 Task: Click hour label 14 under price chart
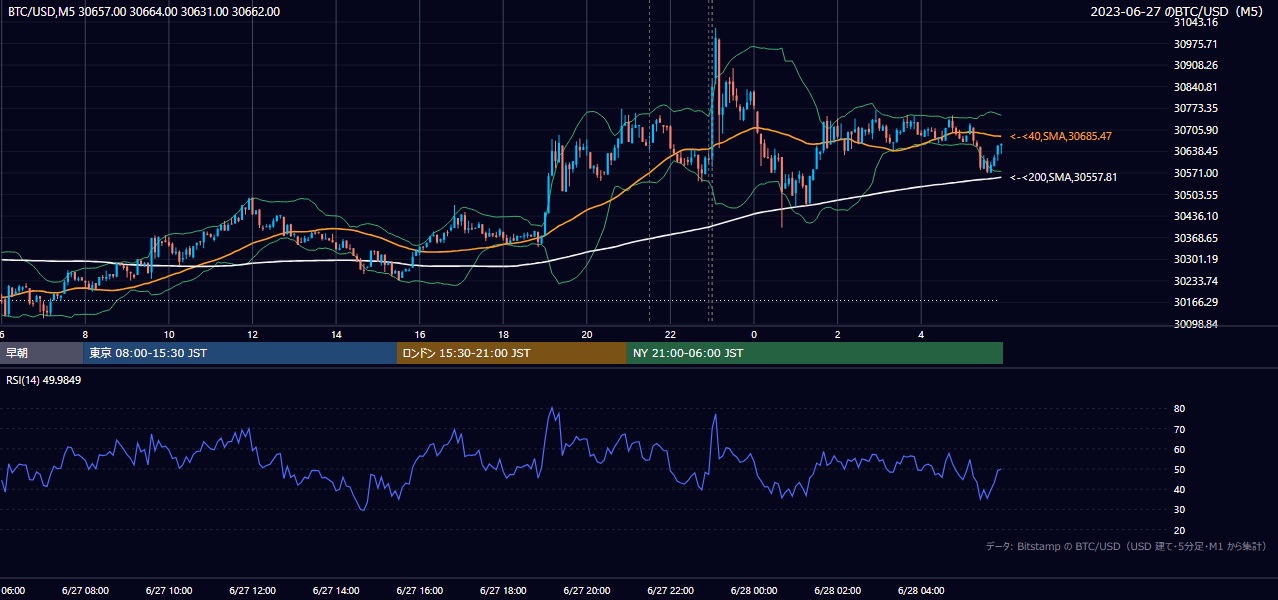[x=336, y=335]
